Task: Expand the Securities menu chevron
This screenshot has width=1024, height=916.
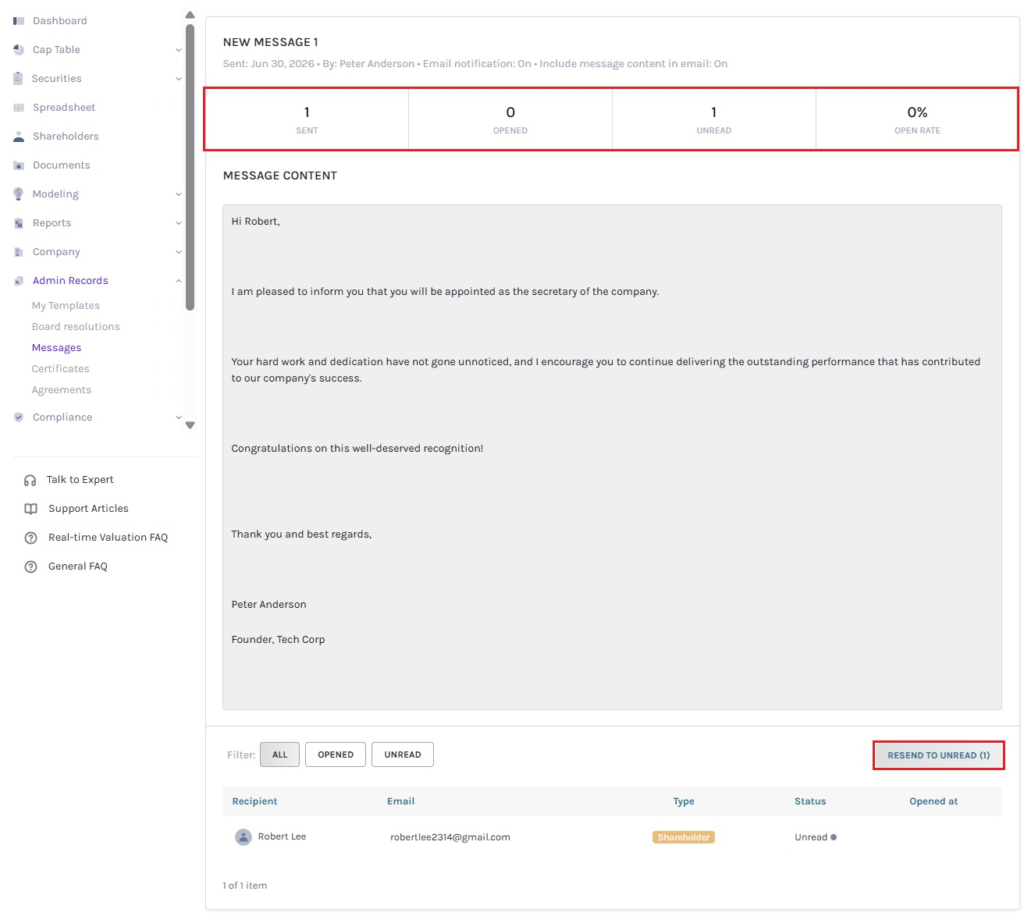Action: pos(178,78)
